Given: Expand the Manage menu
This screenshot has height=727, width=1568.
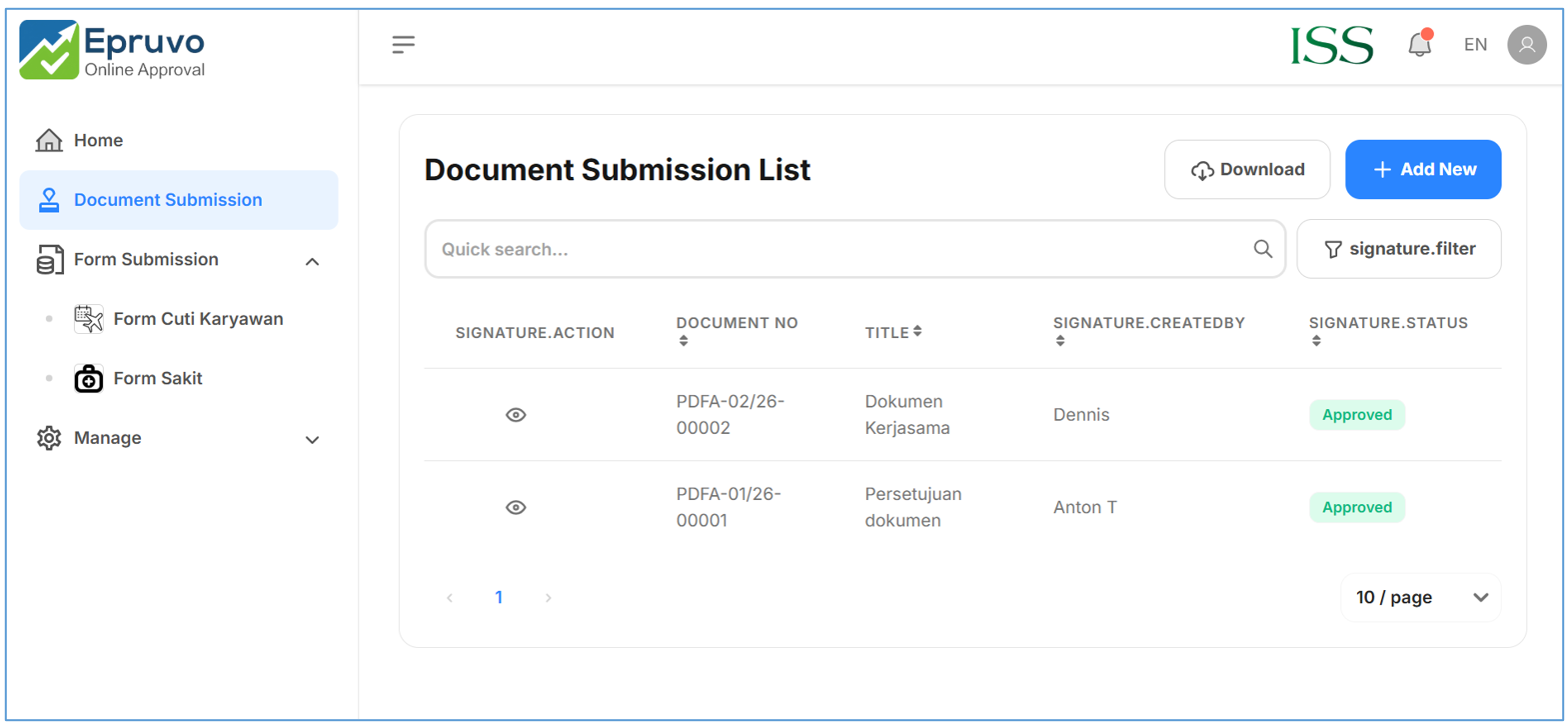Looking at the screenshot, I should [x=312, y=439].
